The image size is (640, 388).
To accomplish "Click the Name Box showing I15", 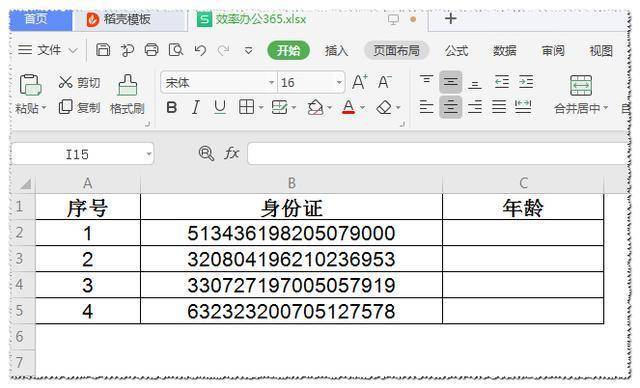I will (77, 154).
